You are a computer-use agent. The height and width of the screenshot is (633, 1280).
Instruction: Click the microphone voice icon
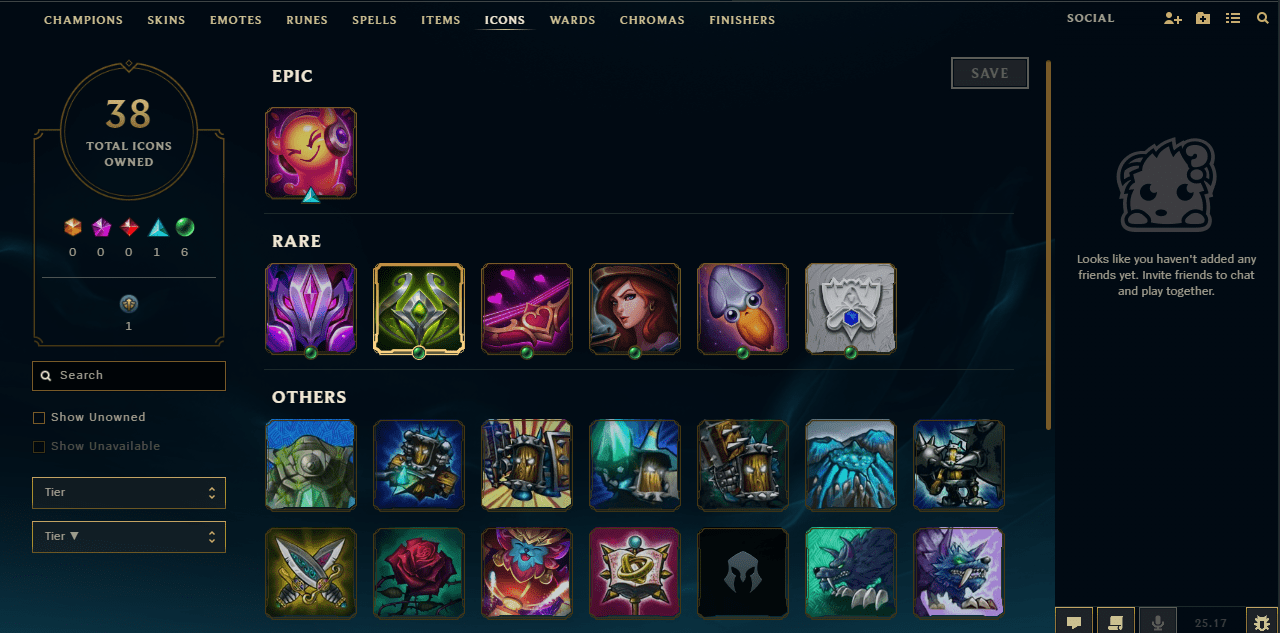1158,621
